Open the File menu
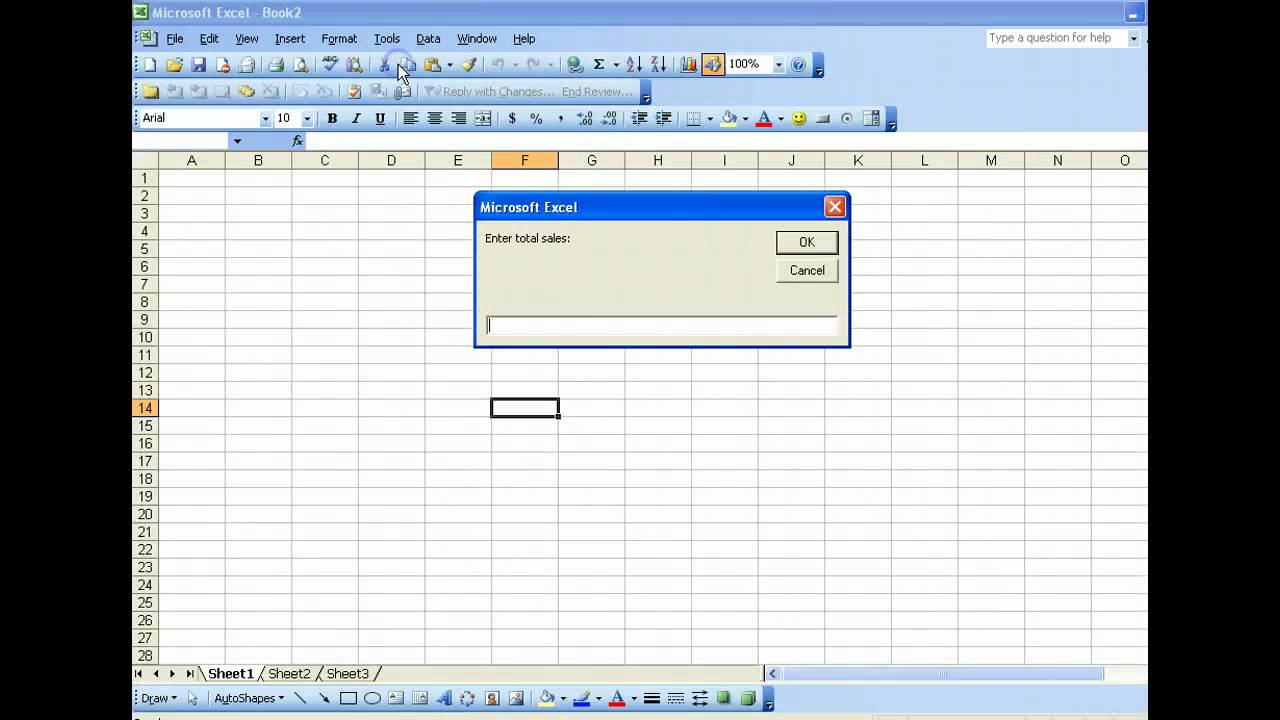Image resolution: width=1280 pixels, height=720 pixels. point(175,39)
